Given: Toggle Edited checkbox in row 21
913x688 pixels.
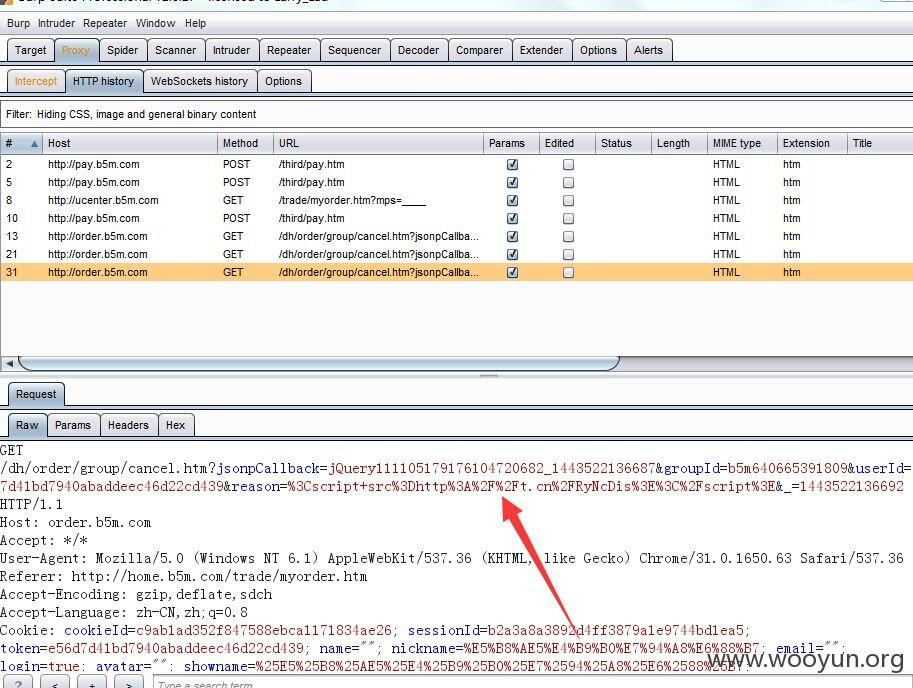Looking at the screenshot, I should (x=568, y=255).
